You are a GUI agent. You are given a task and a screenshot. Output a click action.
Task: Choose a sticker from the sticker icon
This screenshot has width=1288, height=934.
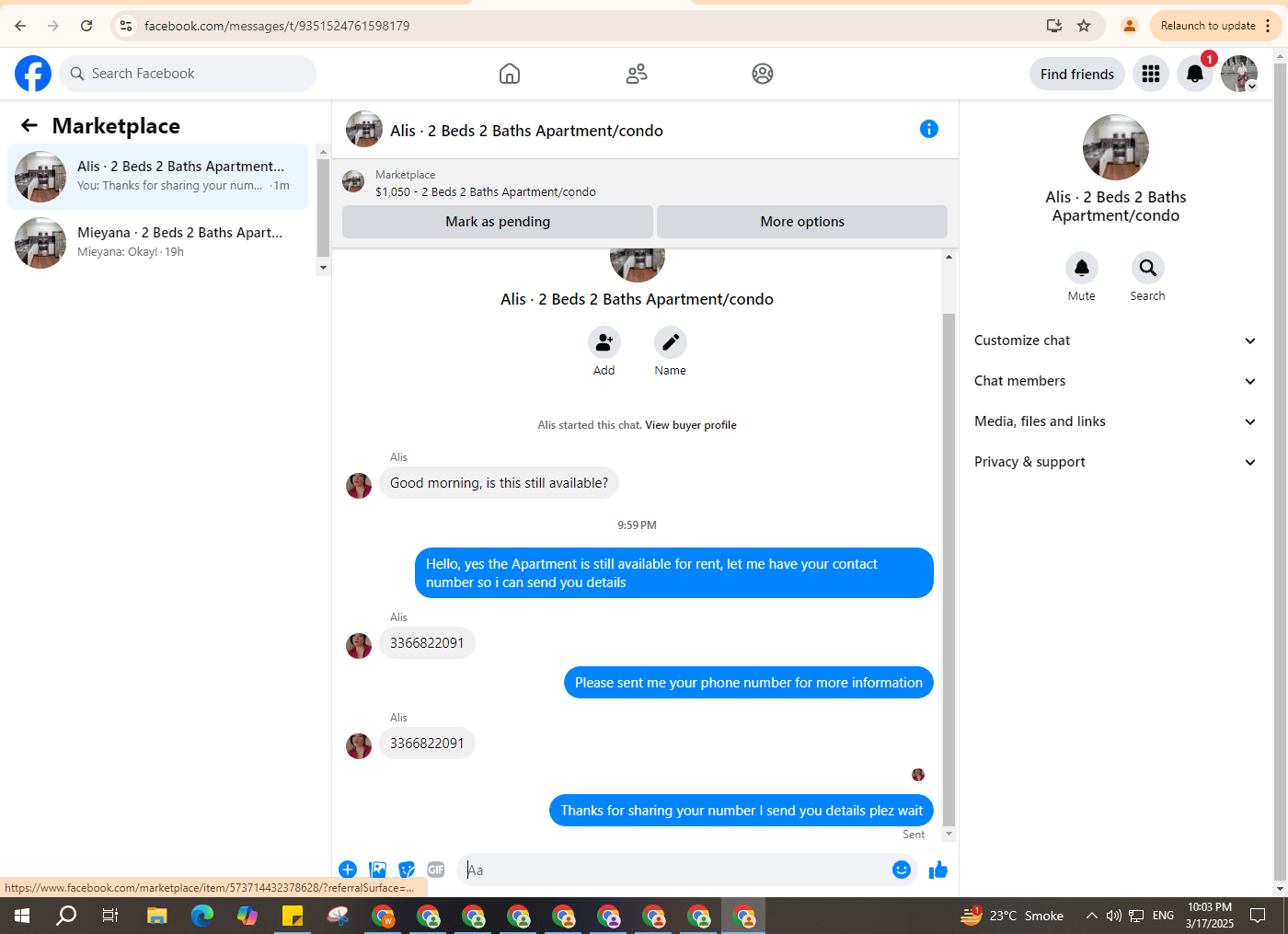click(x=407, y=870)
